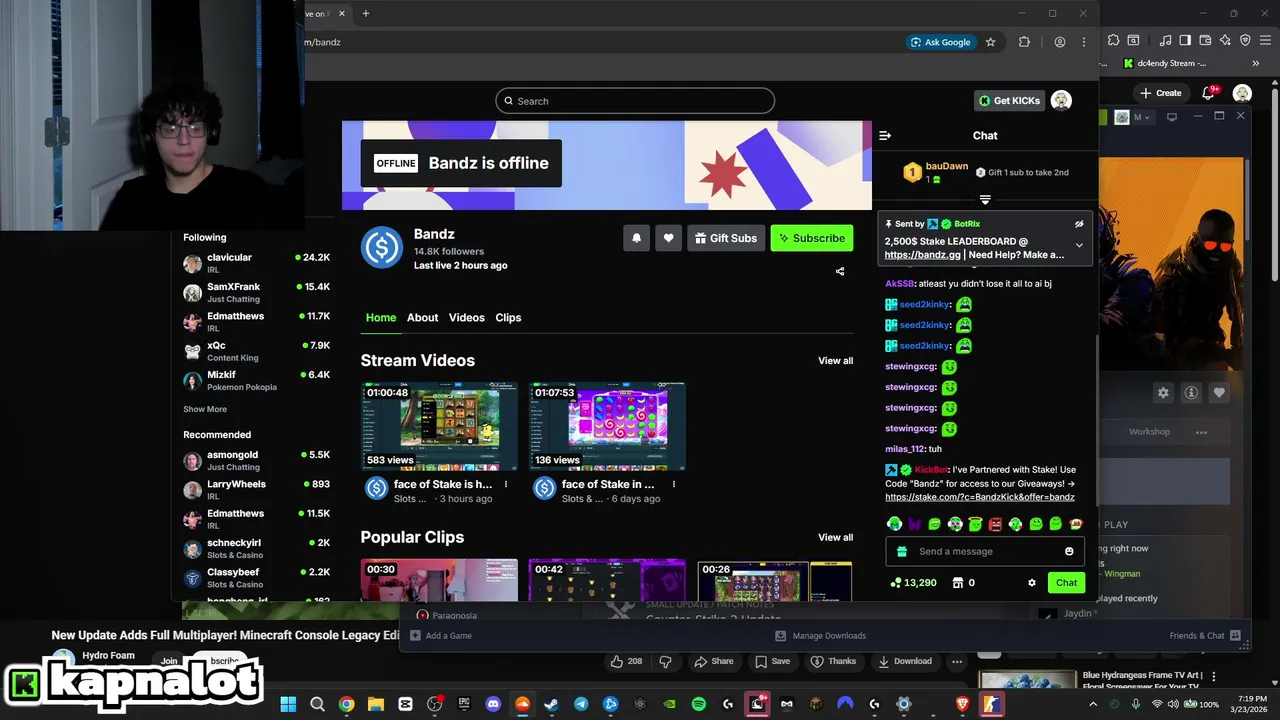
Task: Open LarryWheels channel in Recommended
Action: pos(256,490)
